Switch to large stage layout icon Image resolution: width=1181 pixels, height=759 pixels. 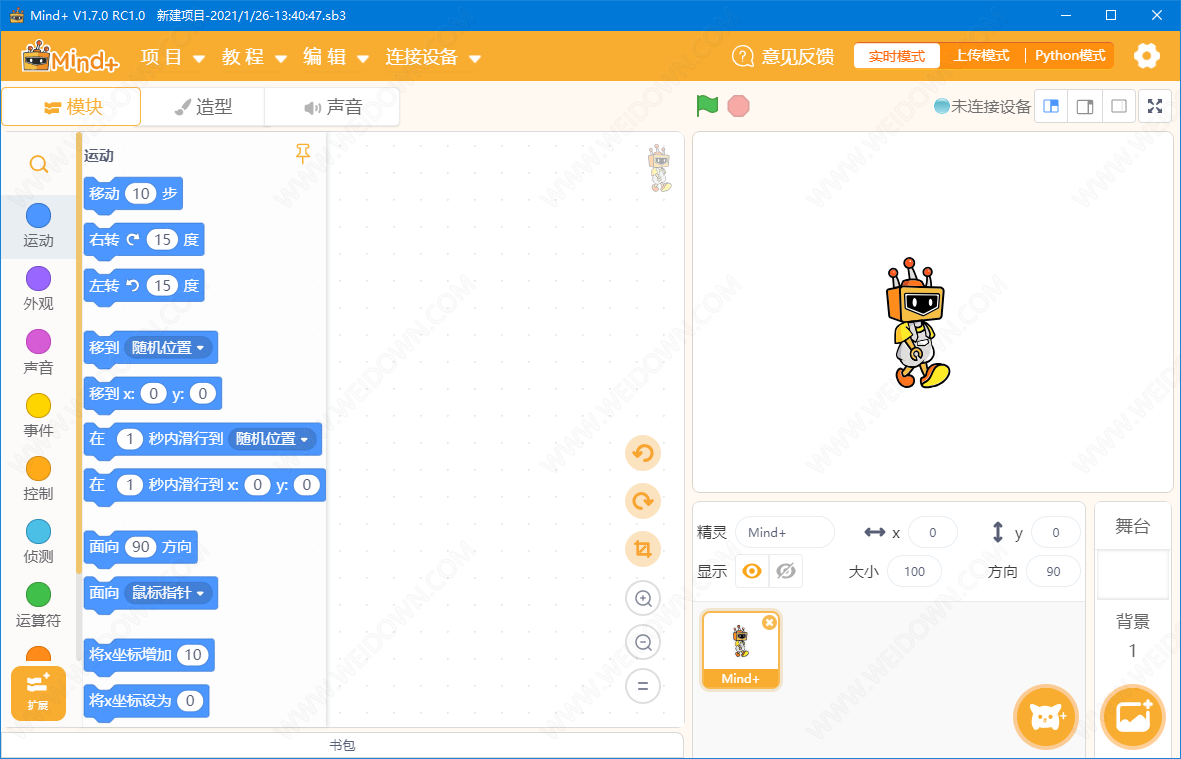pyautogui.click(x=1085, y=106)
